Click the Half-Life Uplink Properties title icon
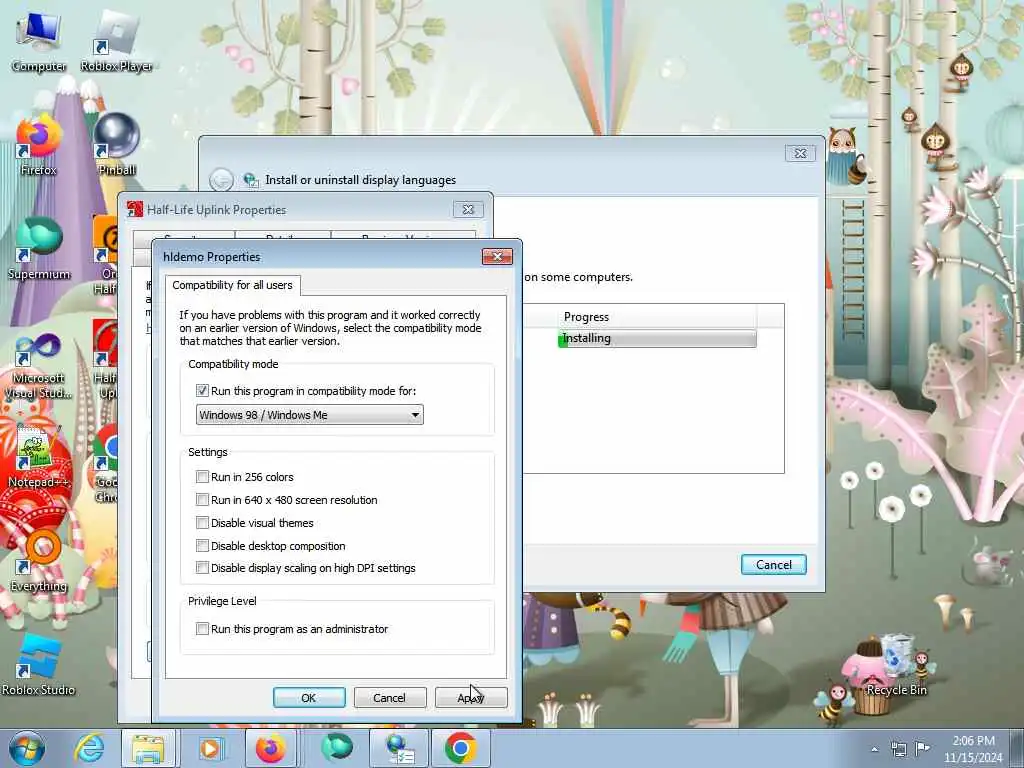The width and height of the screenshot is (1024, 768). [135, 209]
